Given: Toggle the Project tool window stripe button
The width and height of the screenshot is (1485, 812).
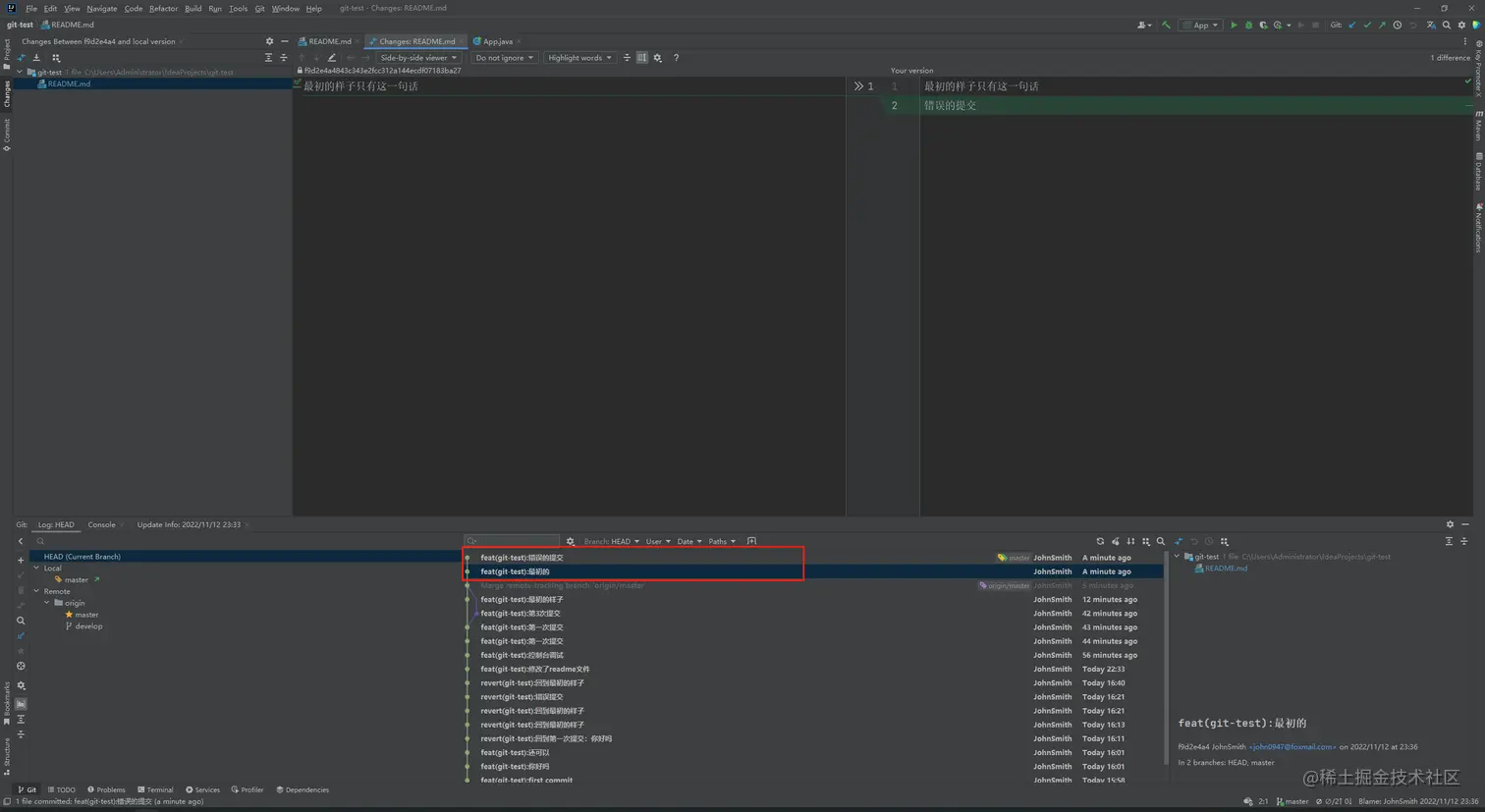Looking at the screenshot, I should pyautogui.click(x=6, y=54).
